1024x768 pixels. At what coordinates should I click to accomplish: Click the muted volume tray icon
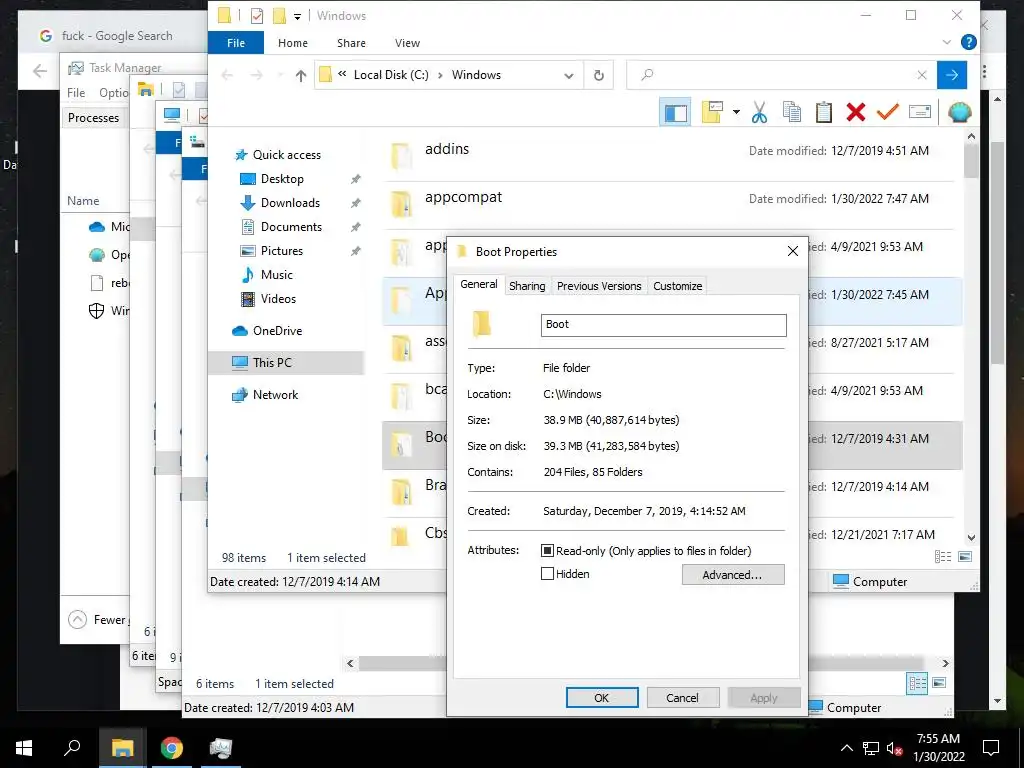click(x=894, y=748)
